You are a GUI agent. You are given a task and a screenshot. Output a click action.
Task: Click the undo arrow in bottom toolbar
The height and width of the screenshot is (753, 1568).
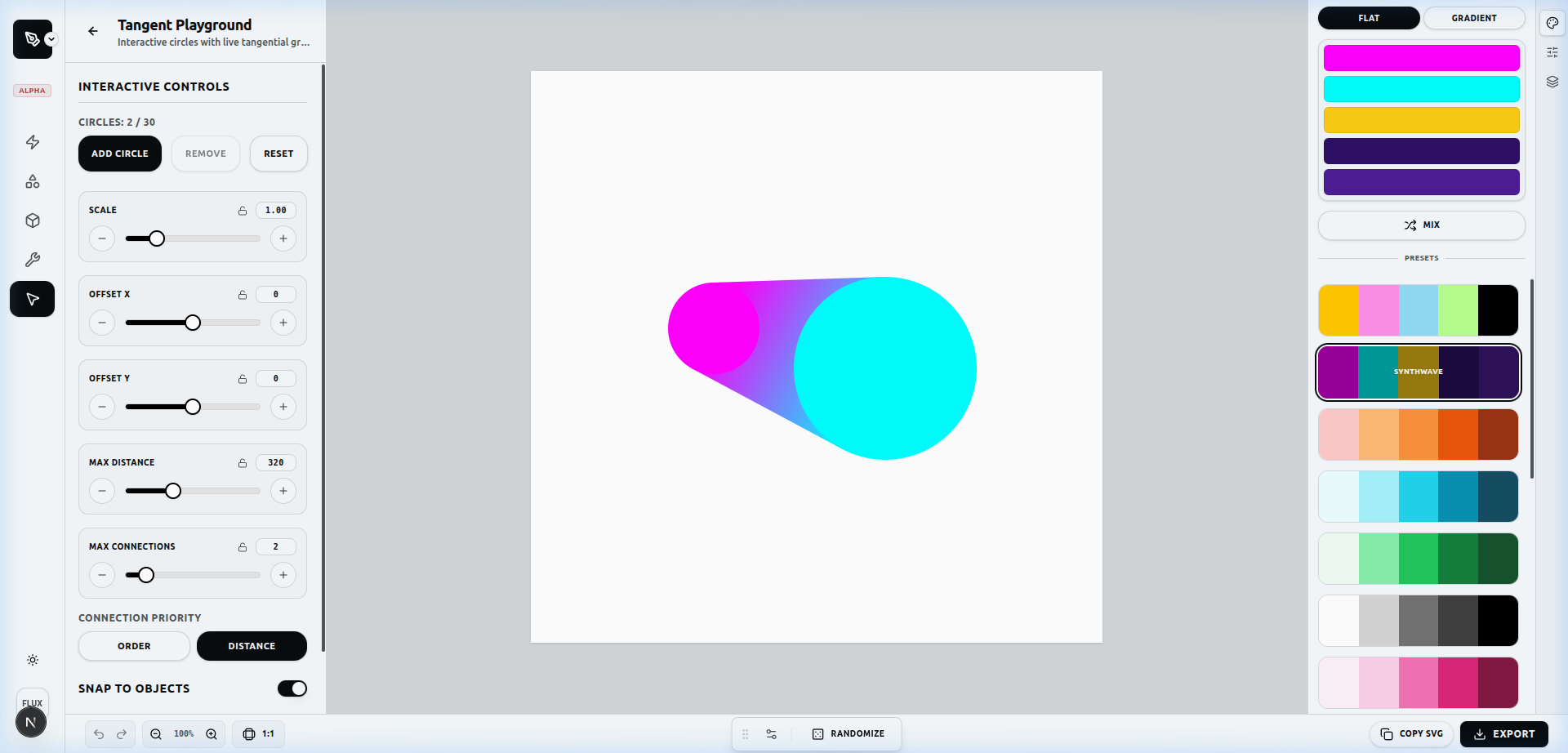(x=99, y=734)
